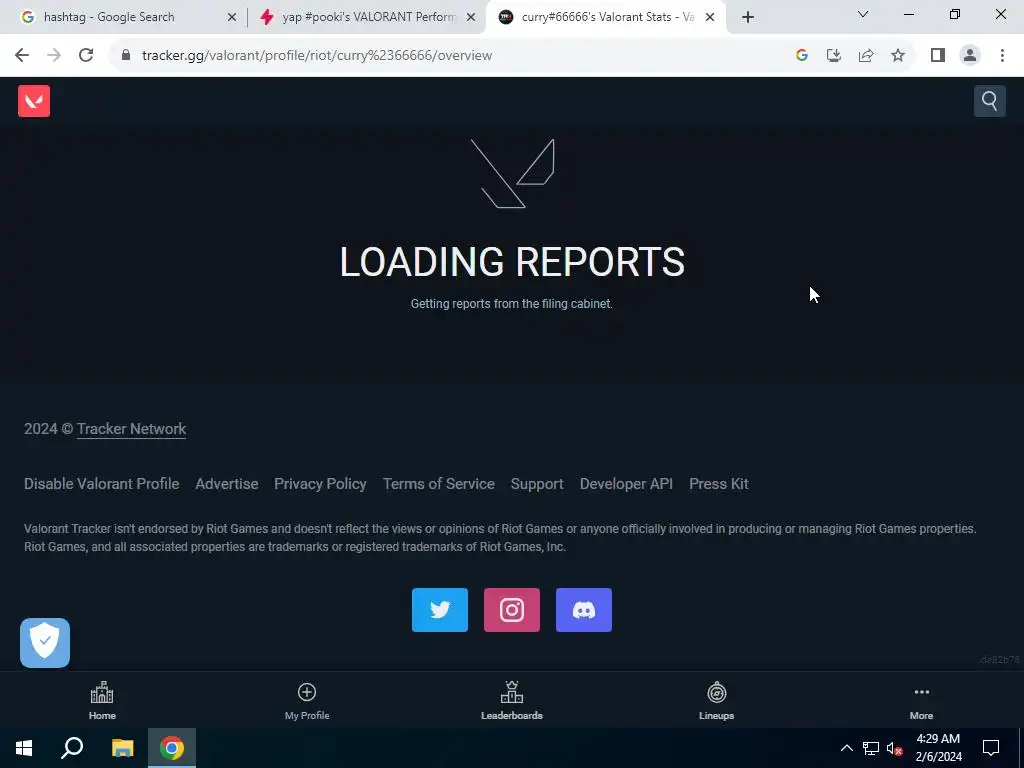Image resolution: width=1024 pixels, height=768 pixels.
Task: Click Disable Valorant Profile link
Action: pos(101,484)
